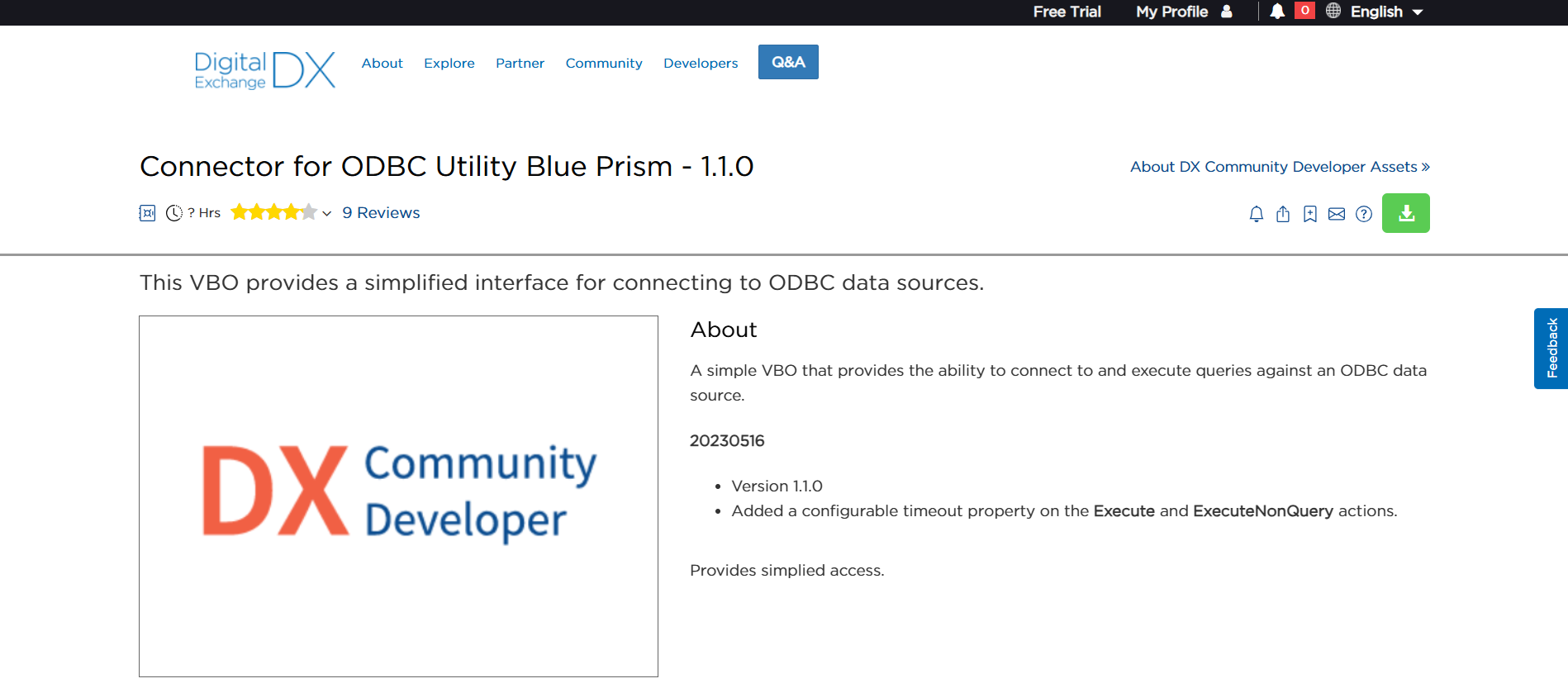
Task: Click the envelope email icon
Action: point(1336,214)
